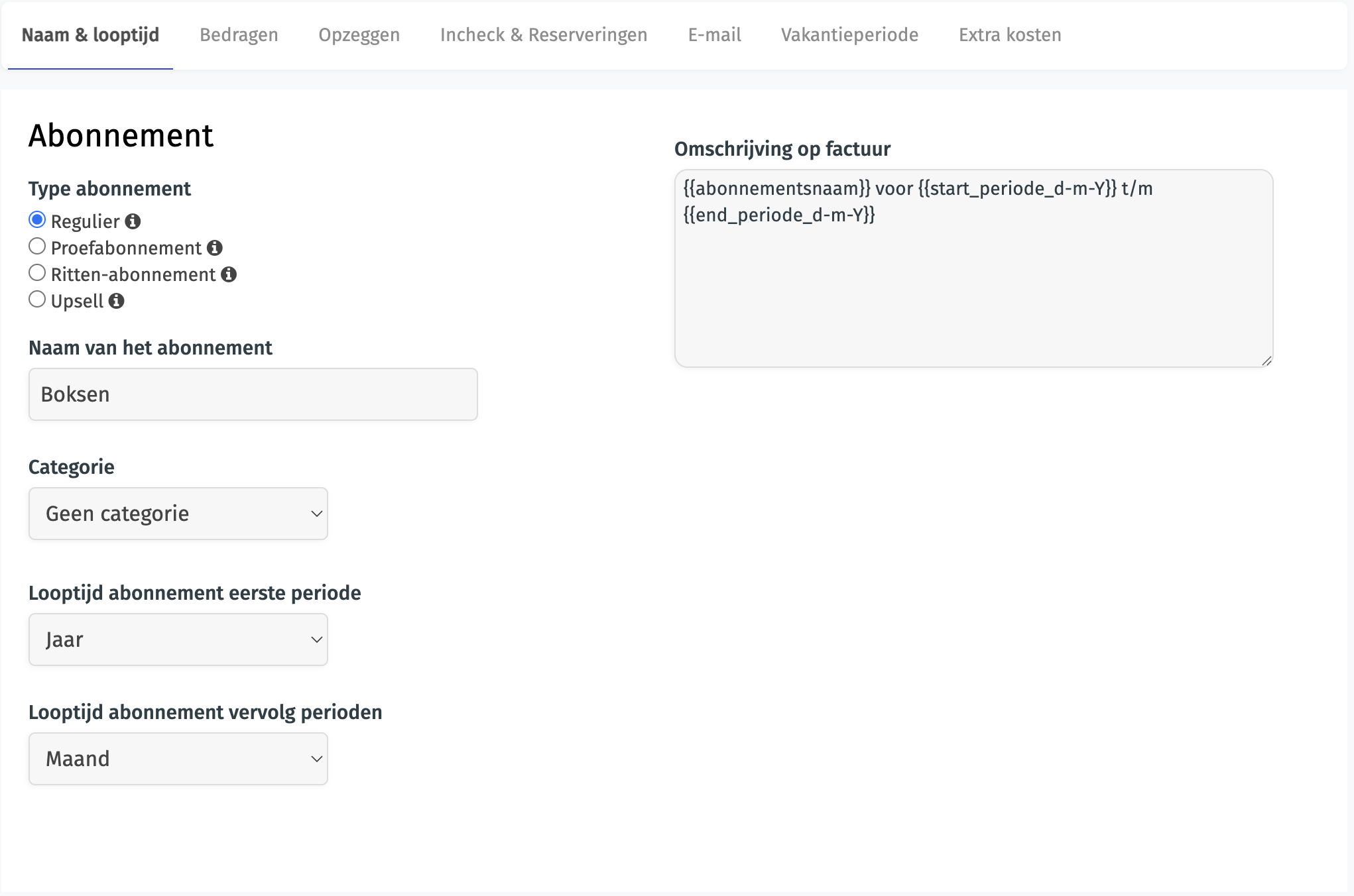The width and height of the screenshot is (1354, 896).
Task: Go to Incheck & Reserveringen tab
Action: (x=543, y=35)
